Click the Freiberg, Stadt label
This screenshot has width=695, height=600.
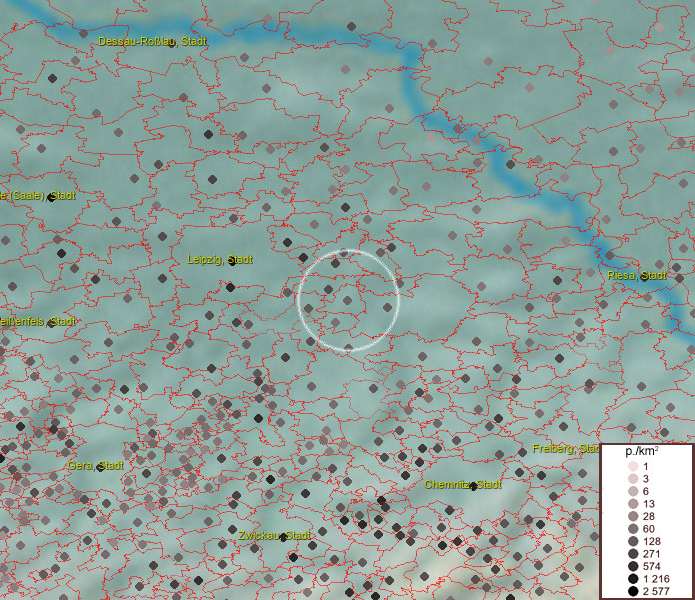pyautogui.click(x=566, y=448)
